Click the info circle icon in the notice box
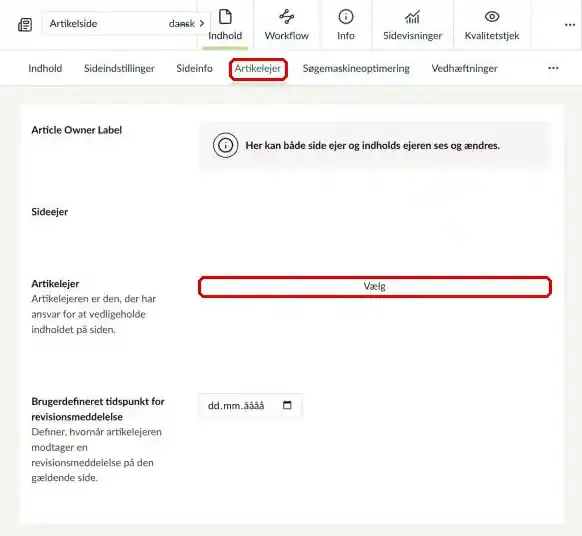Screen dimensions: 582x536 click(x=225, y=145)
